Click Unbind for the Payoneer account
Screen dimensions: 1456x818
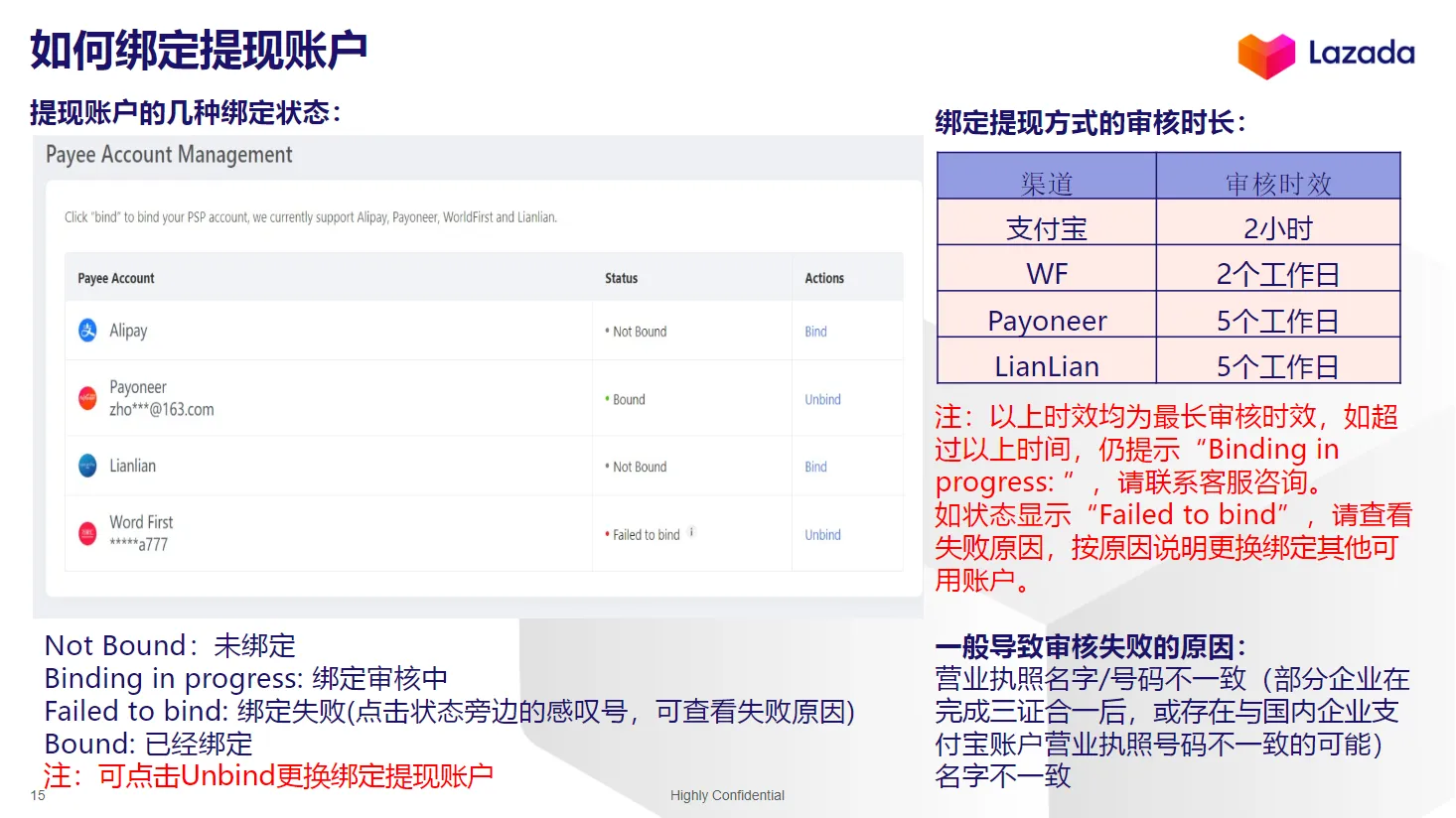point(821,398)
